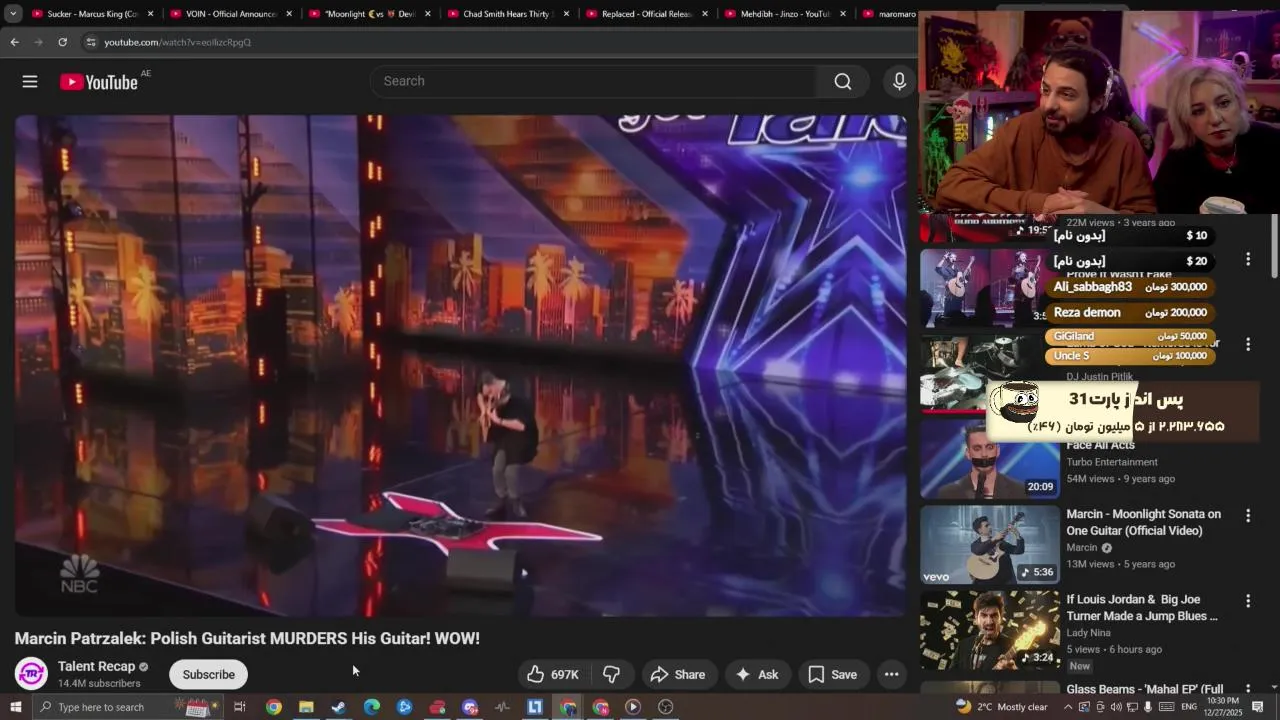Open options menu for DJ Justin Pitlik video
Screen dimensions: 1280x720
pyautogui.click(x=1247, y=344)
